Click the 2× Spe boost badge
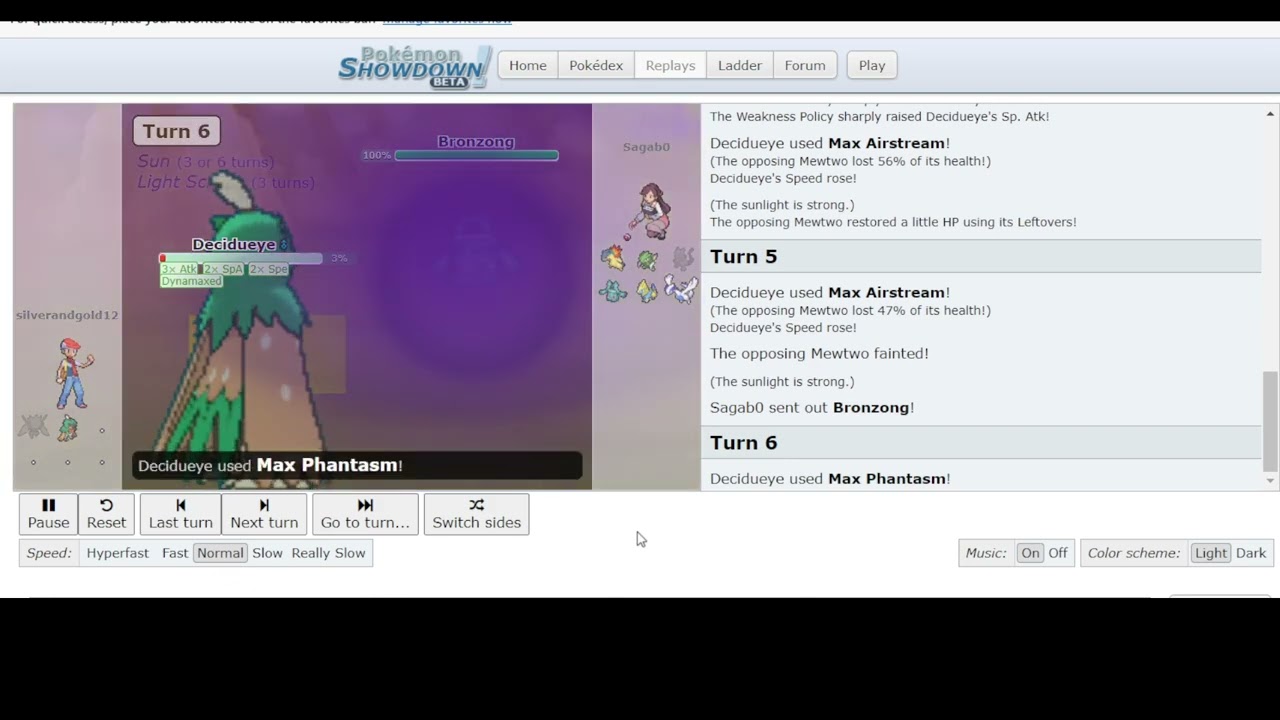Screen dimensions: 1280x720 pos(269,269)
